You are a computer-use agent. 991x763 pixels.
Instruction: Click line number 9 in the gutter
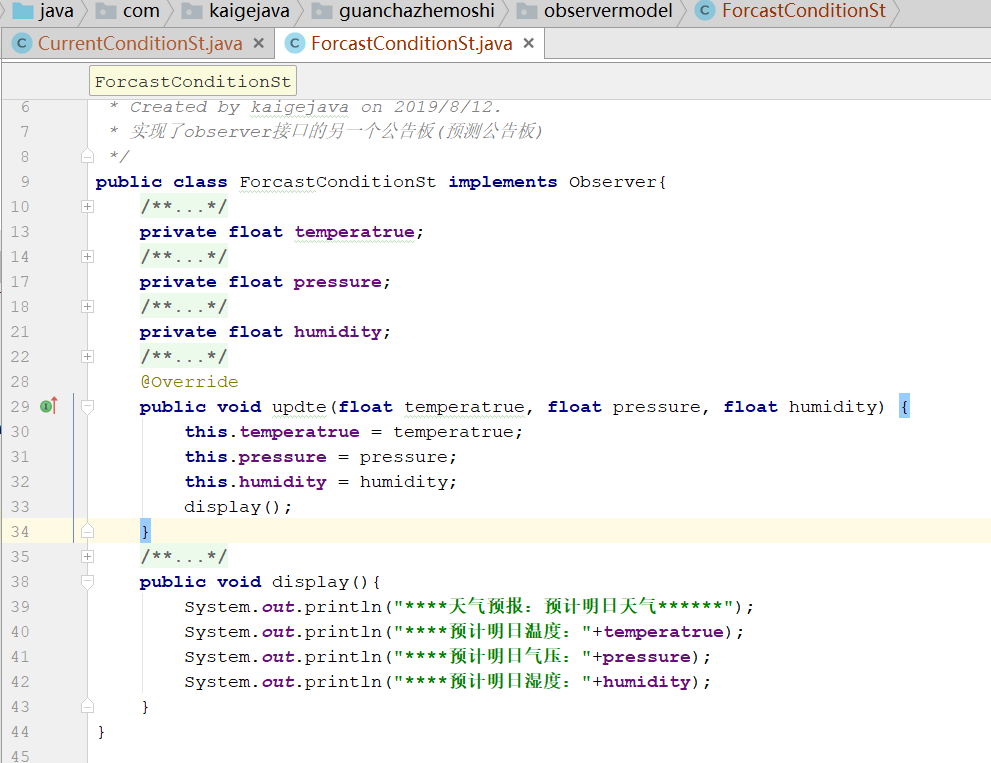click(x=25, y=182)
